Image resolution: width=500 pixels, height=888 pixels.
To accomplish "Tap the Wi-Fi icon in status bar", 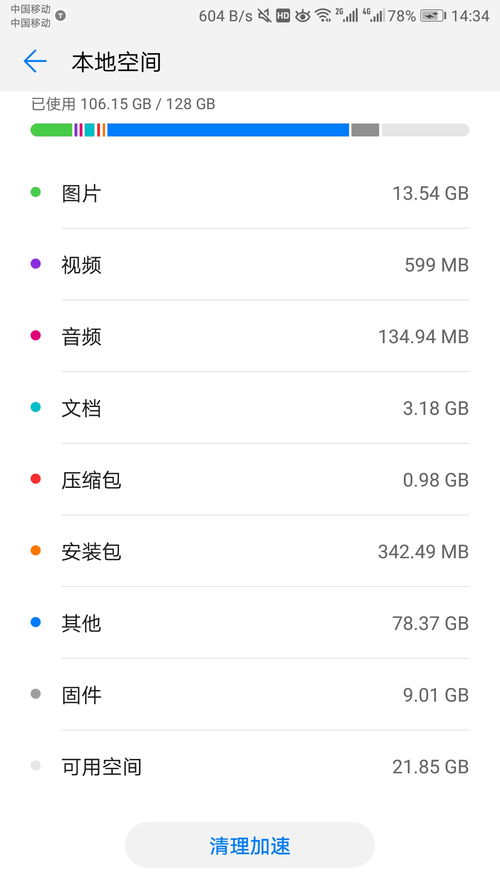I will (323, 16).
